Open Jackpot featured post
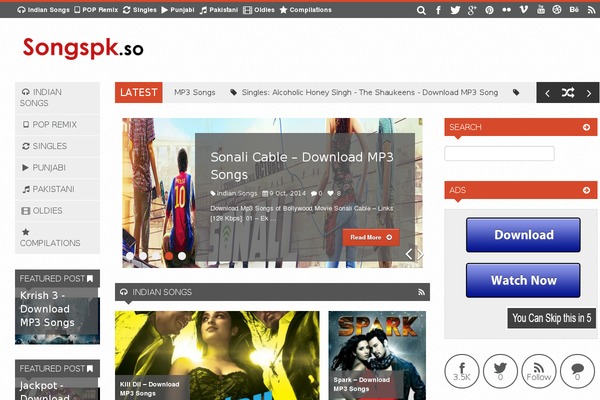This screenshot has width=600, height=400. tap(57, 389)
